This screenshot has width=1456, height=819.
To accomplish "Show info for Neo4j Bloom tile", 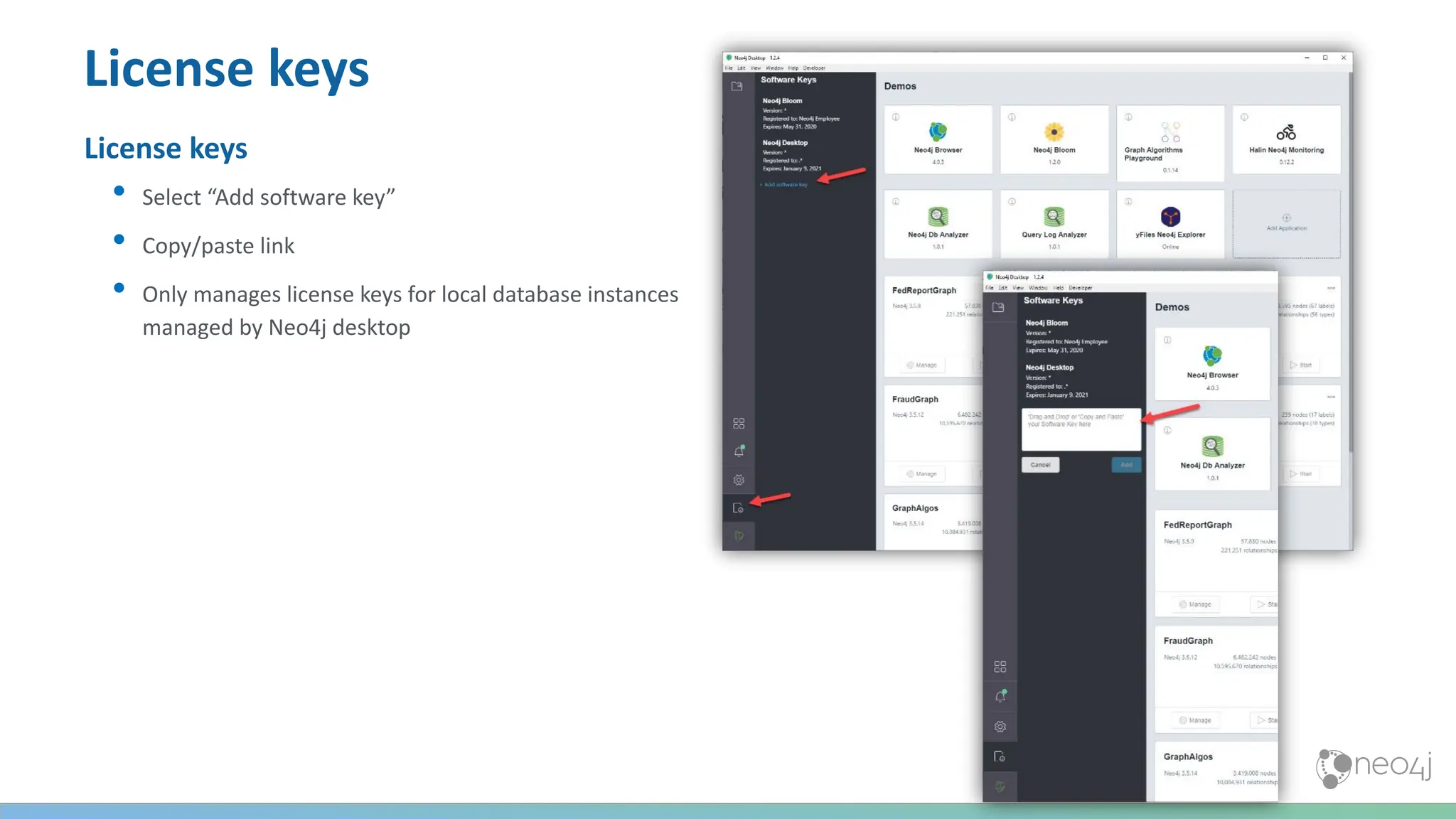I will point(1012,117).
